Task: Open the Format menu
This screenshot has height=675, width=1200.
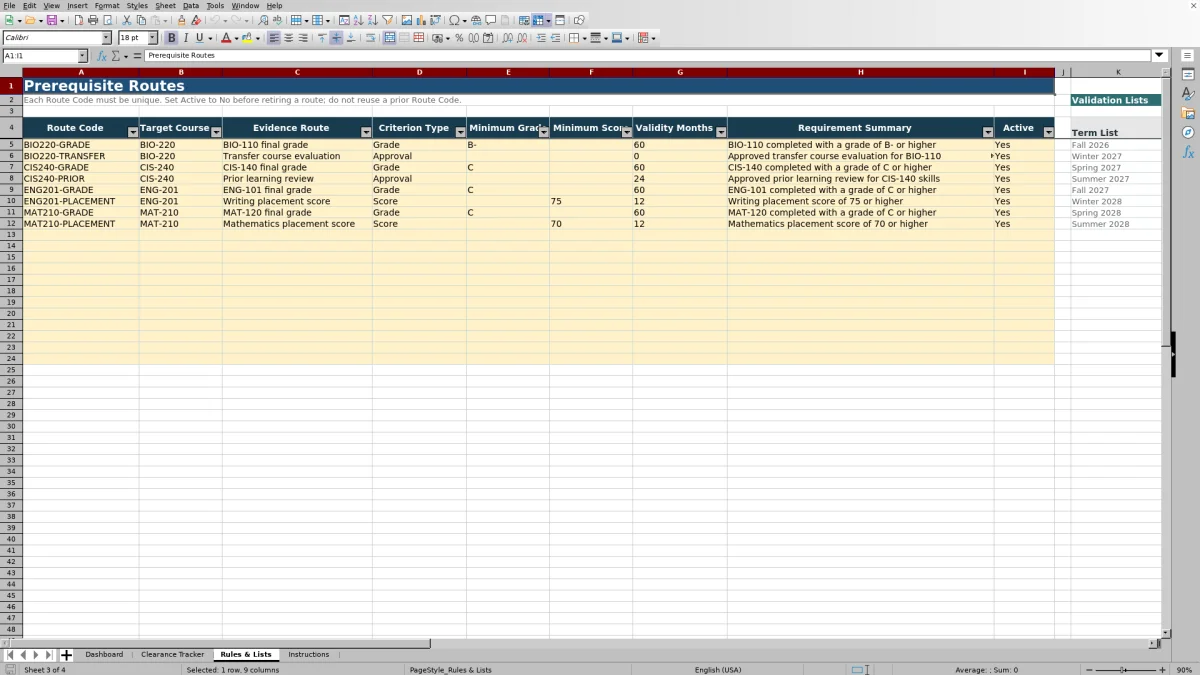Action: point(107,6)
